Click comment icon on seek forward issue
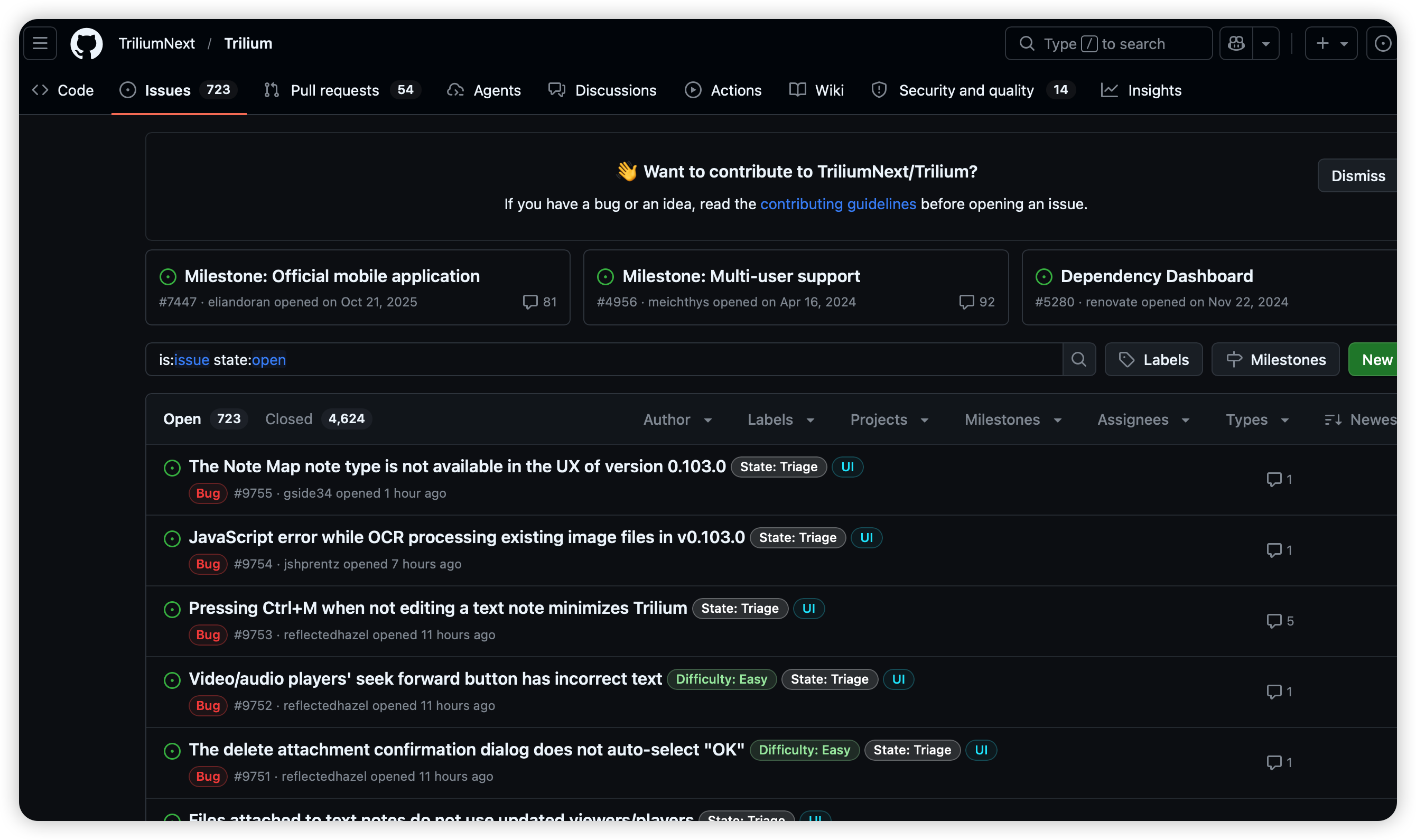 pyautogui.click(x=1279, y=692)
